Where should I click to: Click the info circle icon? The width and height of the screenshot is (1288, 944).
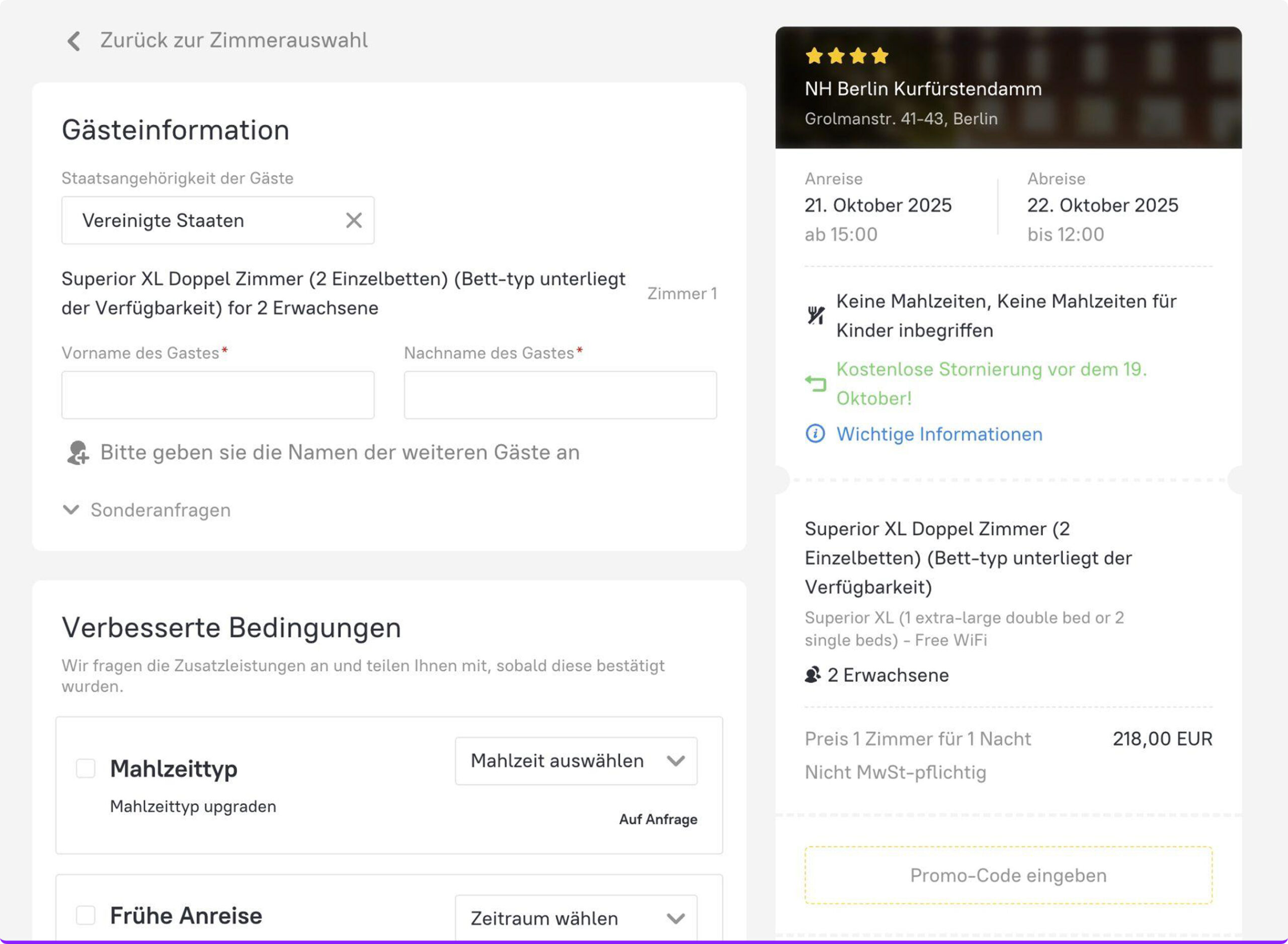click(815, 434)
